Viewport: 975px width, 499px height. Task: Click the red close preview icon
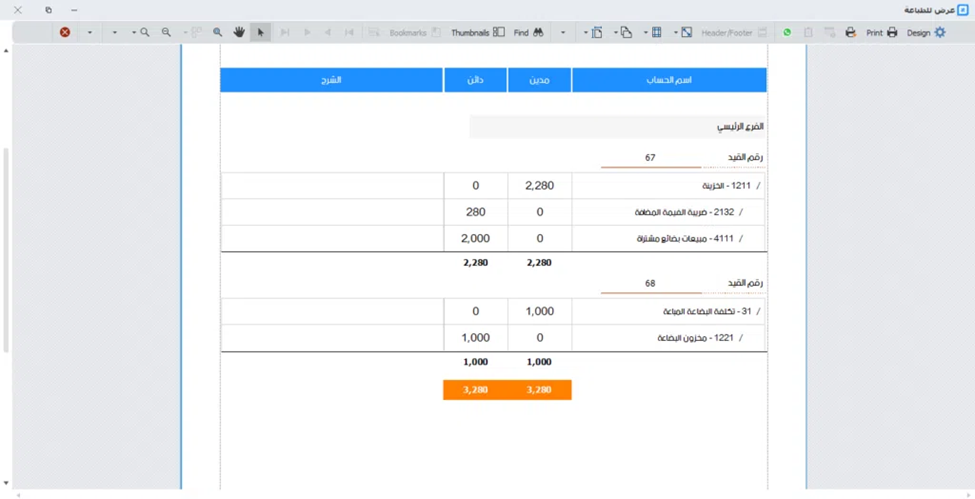[x=65, y=32]
